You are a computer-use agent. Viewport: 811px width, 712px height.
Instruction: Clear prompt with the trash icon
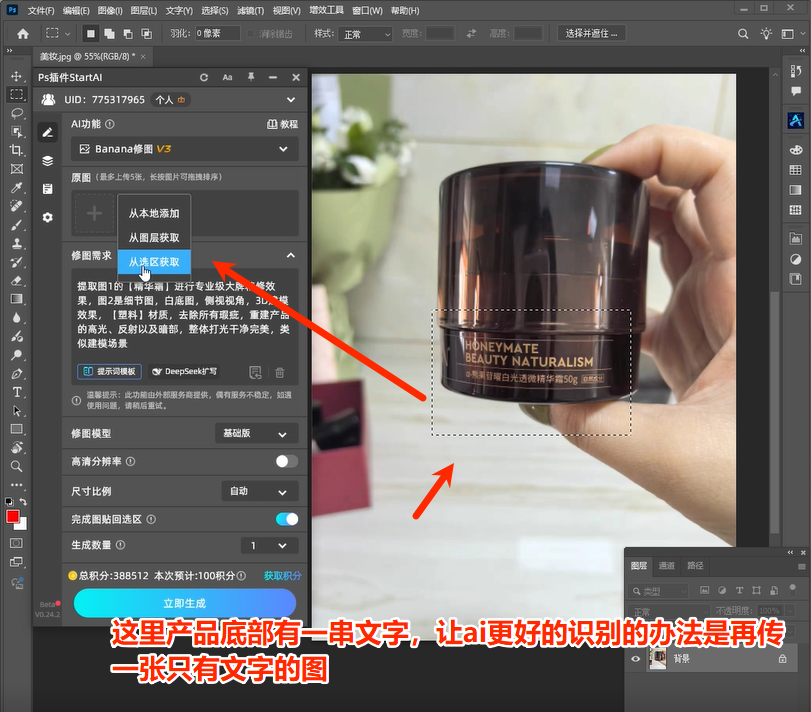pyautogui.click(x=280, y=372)
